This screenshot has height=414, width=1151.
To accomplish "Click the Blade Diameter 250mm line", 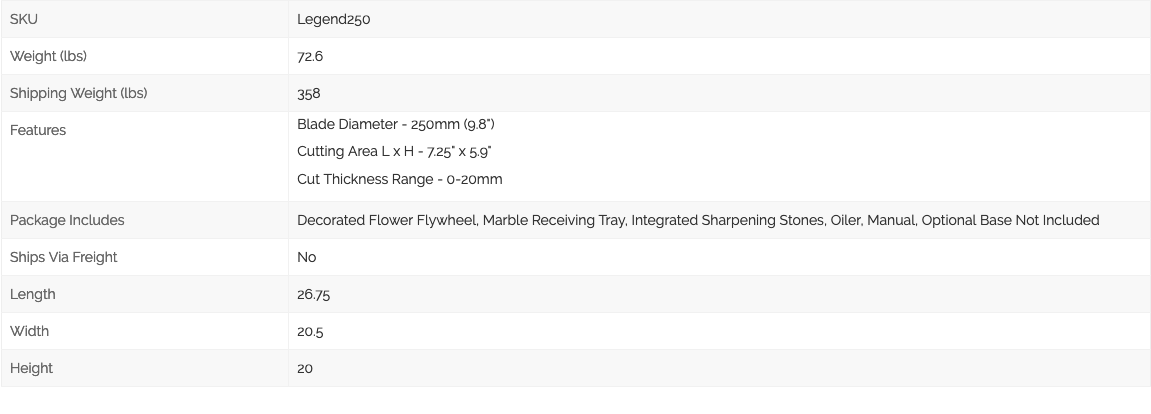I will click(x=396, y=124).
